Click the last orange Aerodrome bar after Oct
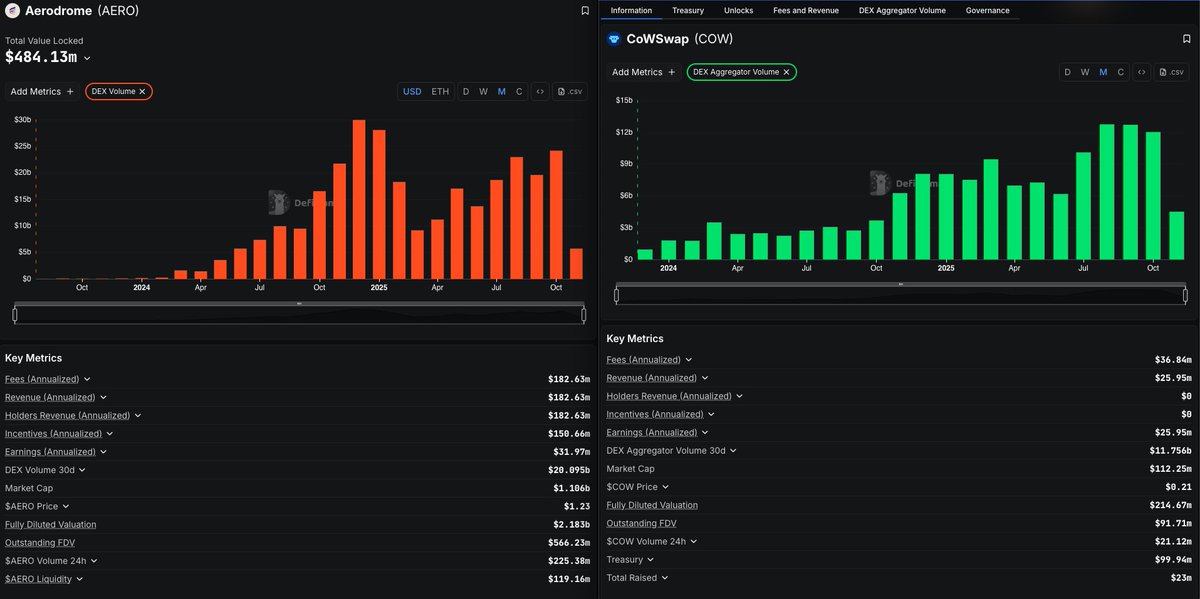 (576, 264)
